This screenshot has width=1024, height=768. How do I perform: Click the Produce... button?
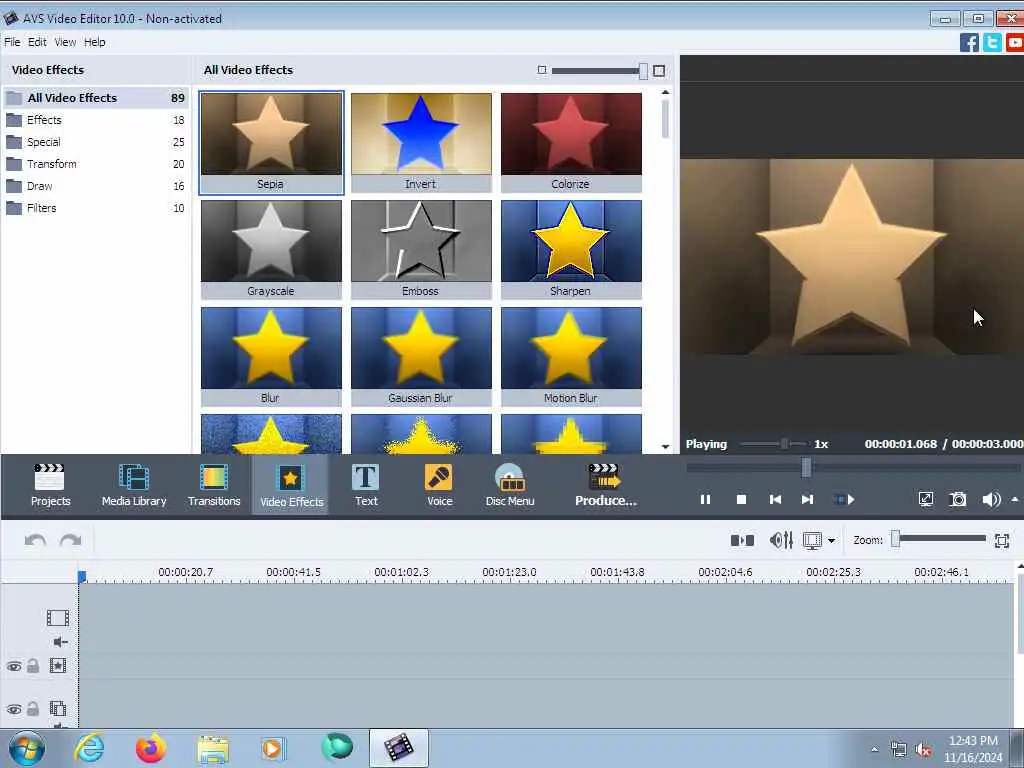click(605, 485)
